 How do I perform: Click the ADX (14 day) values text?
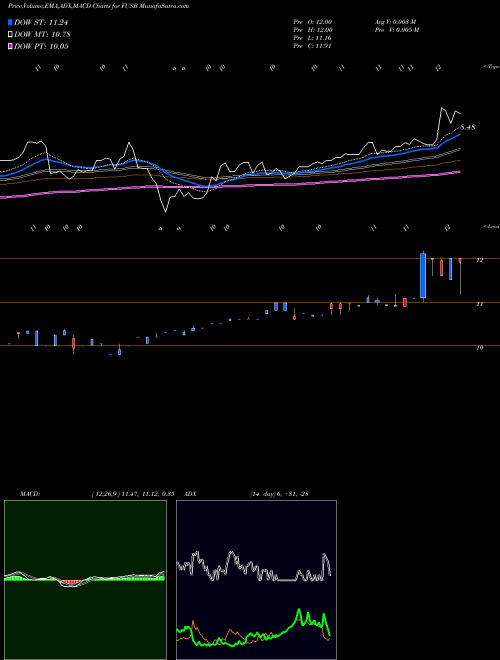click(279, 494)
